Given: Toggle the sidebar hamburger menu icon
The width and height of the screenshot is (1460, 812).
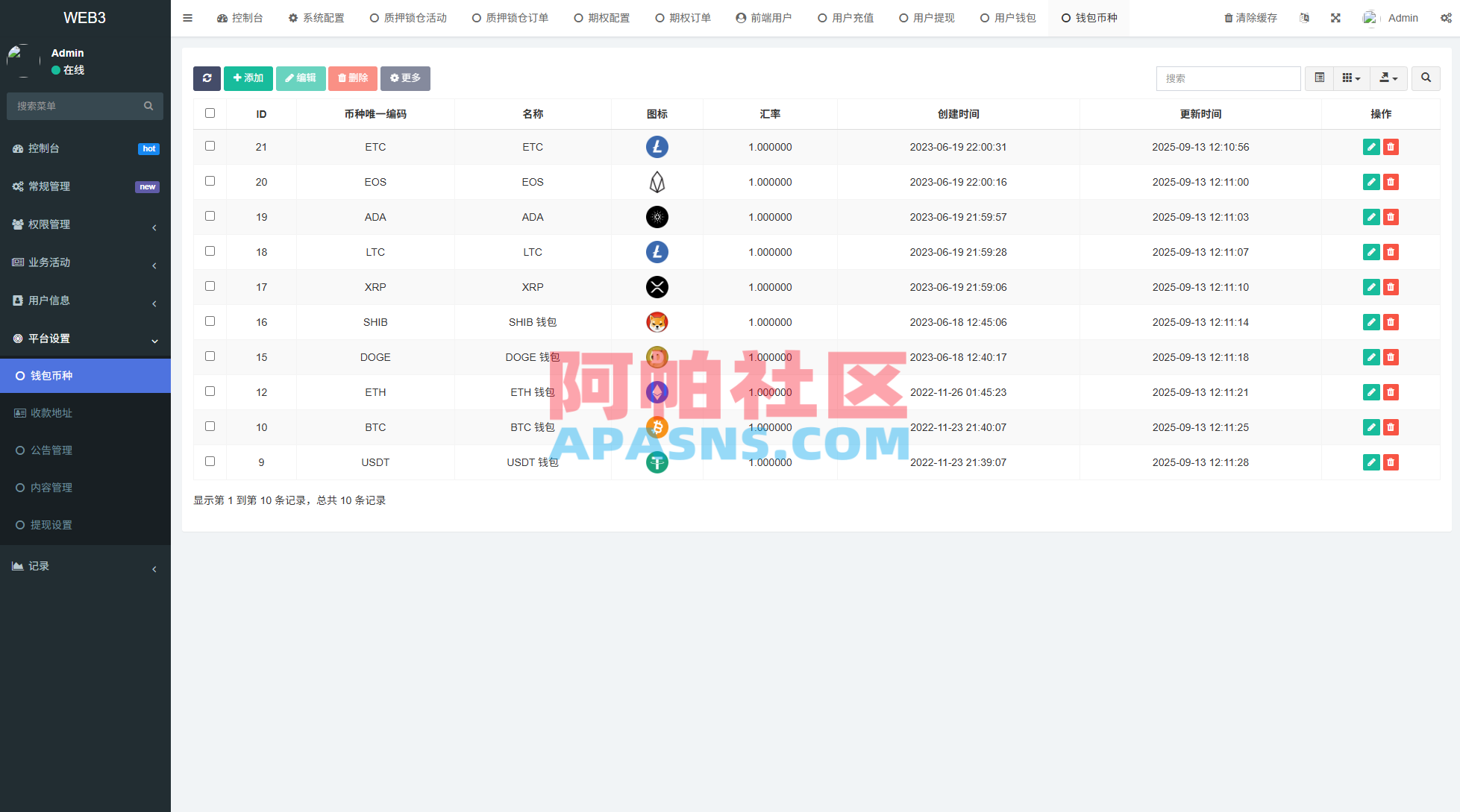Looking at the screenshot, I should point(188,18).
